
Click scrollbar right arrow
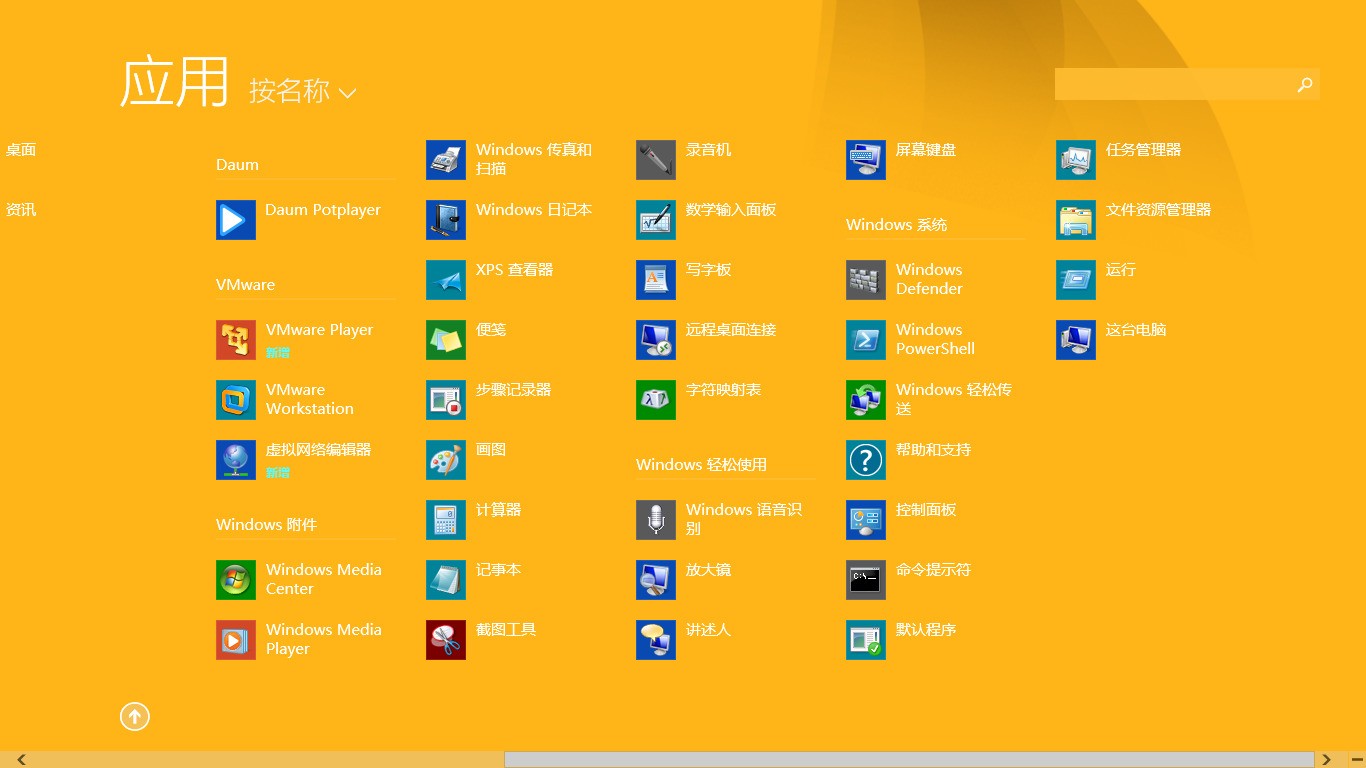[1327, 760]
